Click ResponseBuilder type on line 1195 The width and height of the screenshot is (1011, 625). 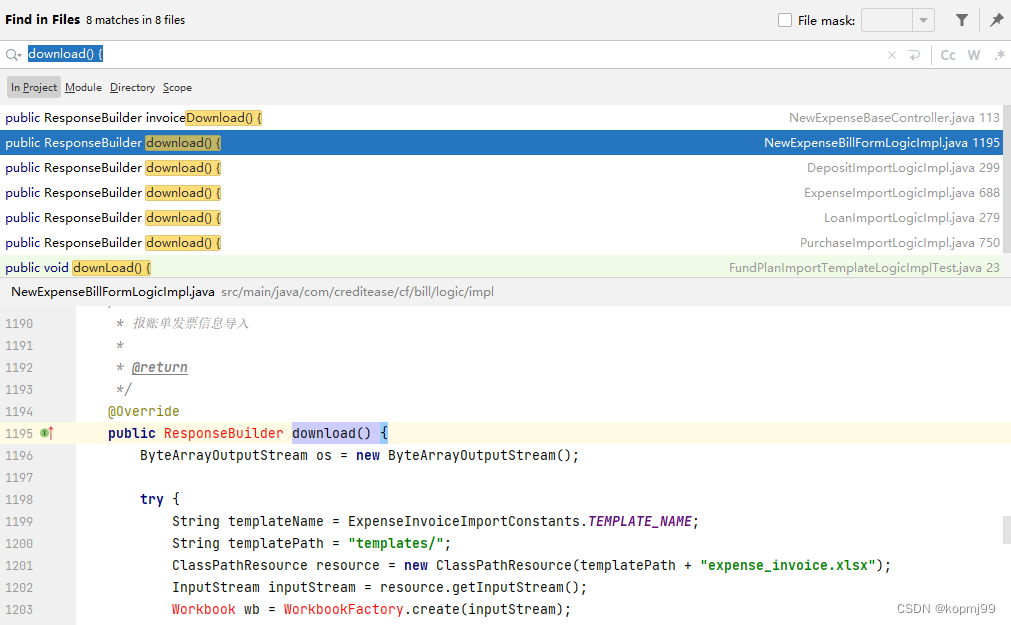(223, 433)
